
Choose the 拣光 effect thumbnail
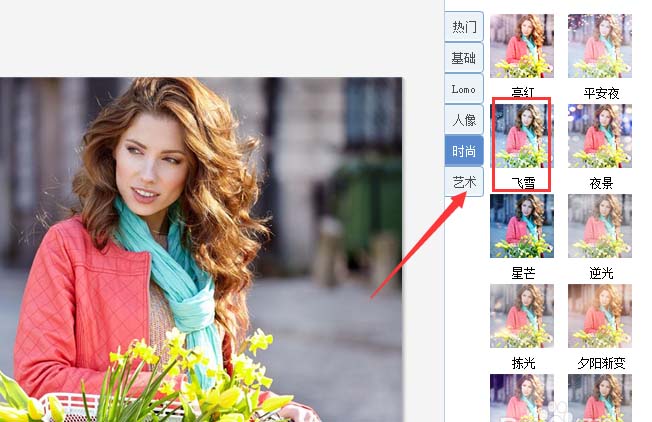tap(522, 316)
